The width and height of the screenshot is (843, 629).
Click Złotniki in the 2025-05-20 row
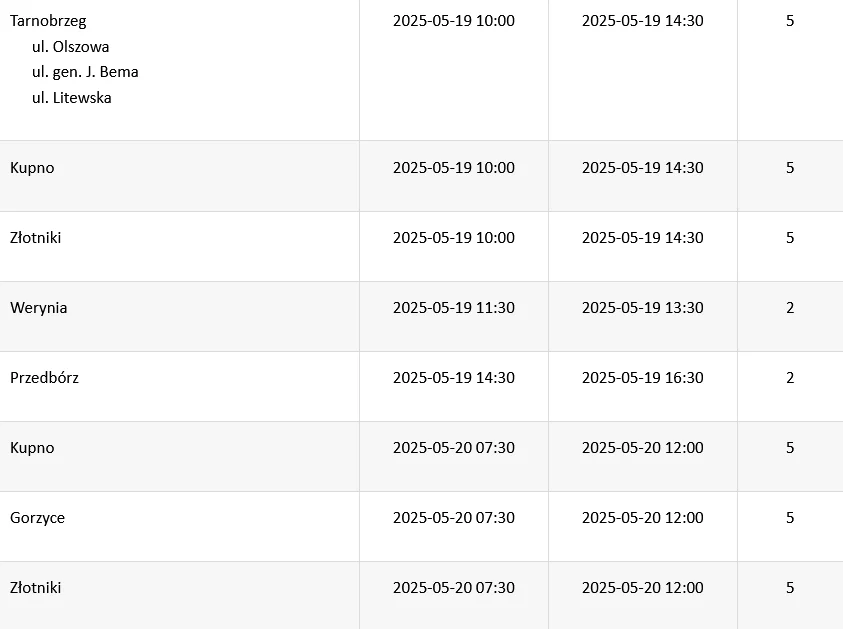[35, 588]
